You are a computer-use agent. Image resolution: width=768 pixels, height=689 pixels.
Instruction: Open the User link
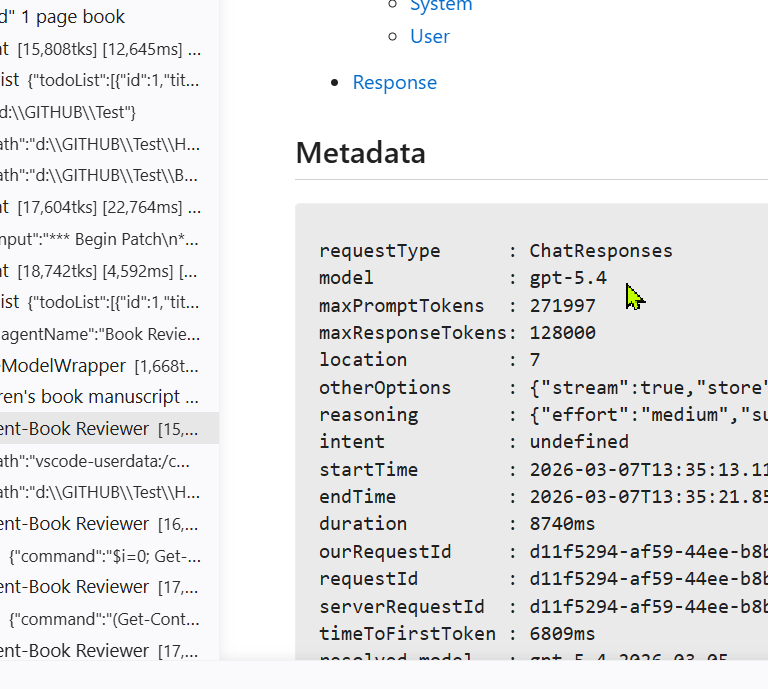click(430, 37)
